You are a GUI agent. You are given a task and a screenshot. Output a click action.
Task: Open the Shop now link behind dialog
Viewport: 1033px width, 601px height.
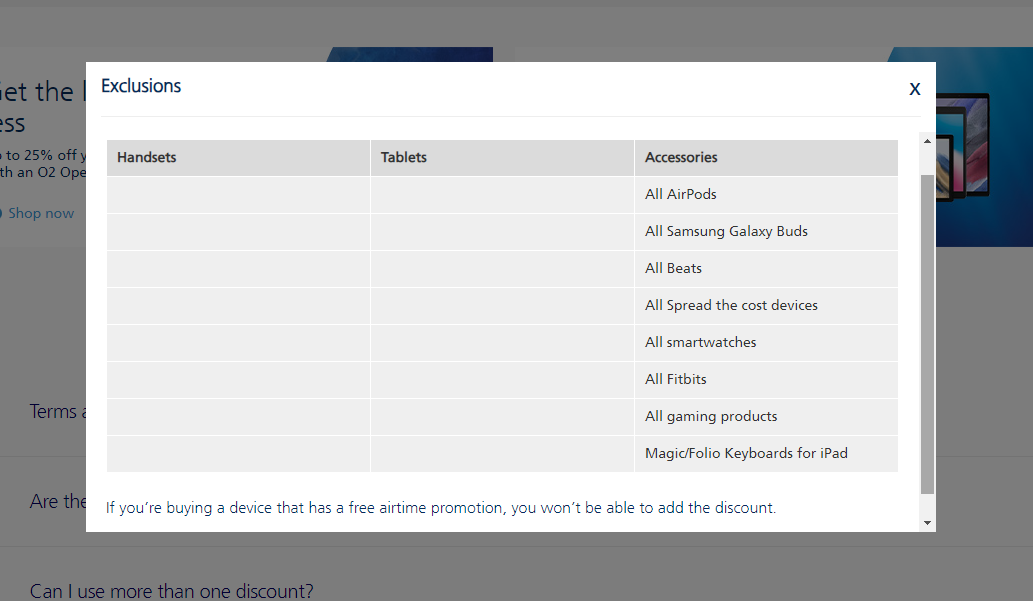pos(40,213)
